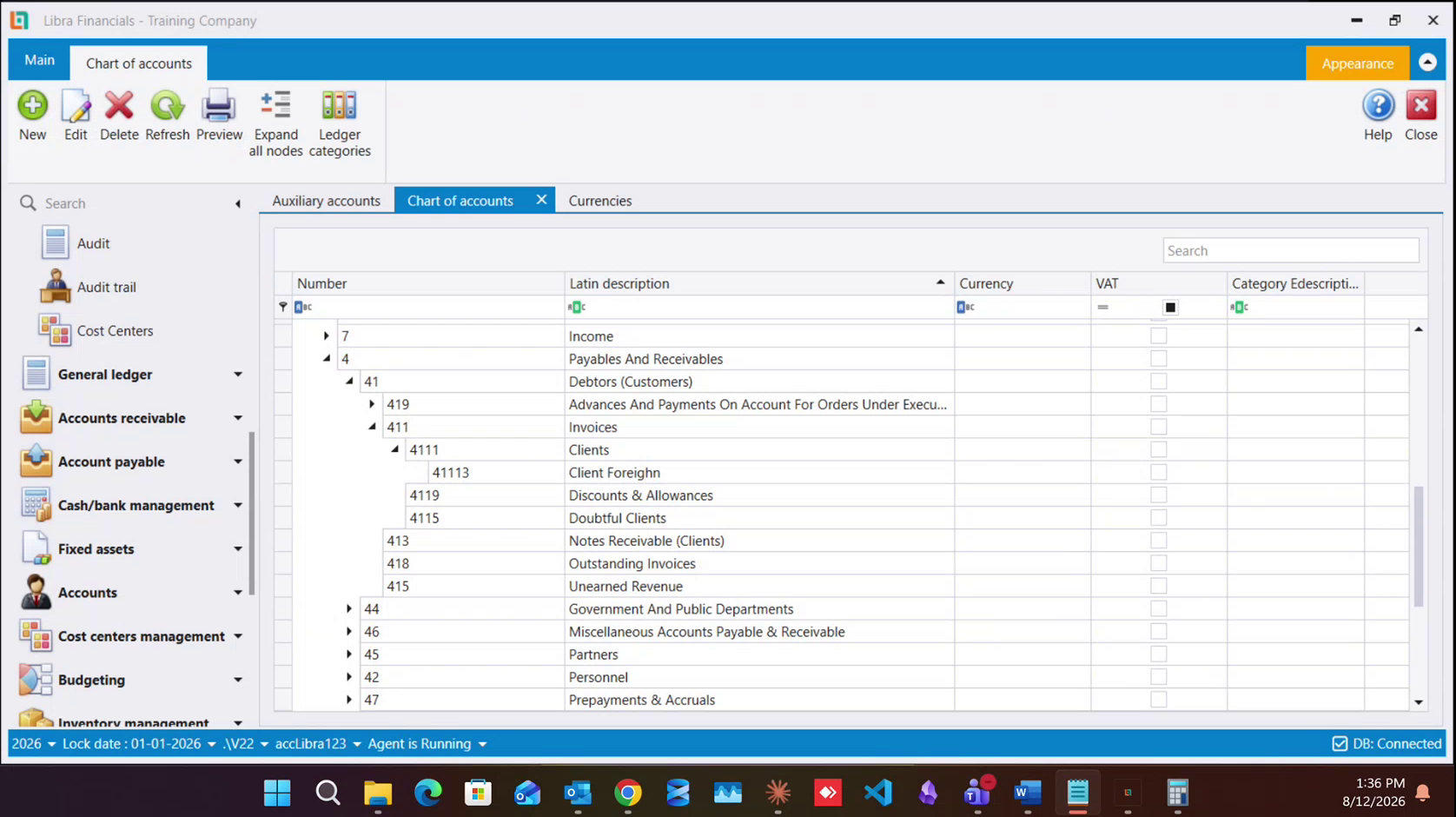Viewport: 1456px width, 817px height.
Task: Open Audit in the sidebar
Action: click(x=93, y=243)
